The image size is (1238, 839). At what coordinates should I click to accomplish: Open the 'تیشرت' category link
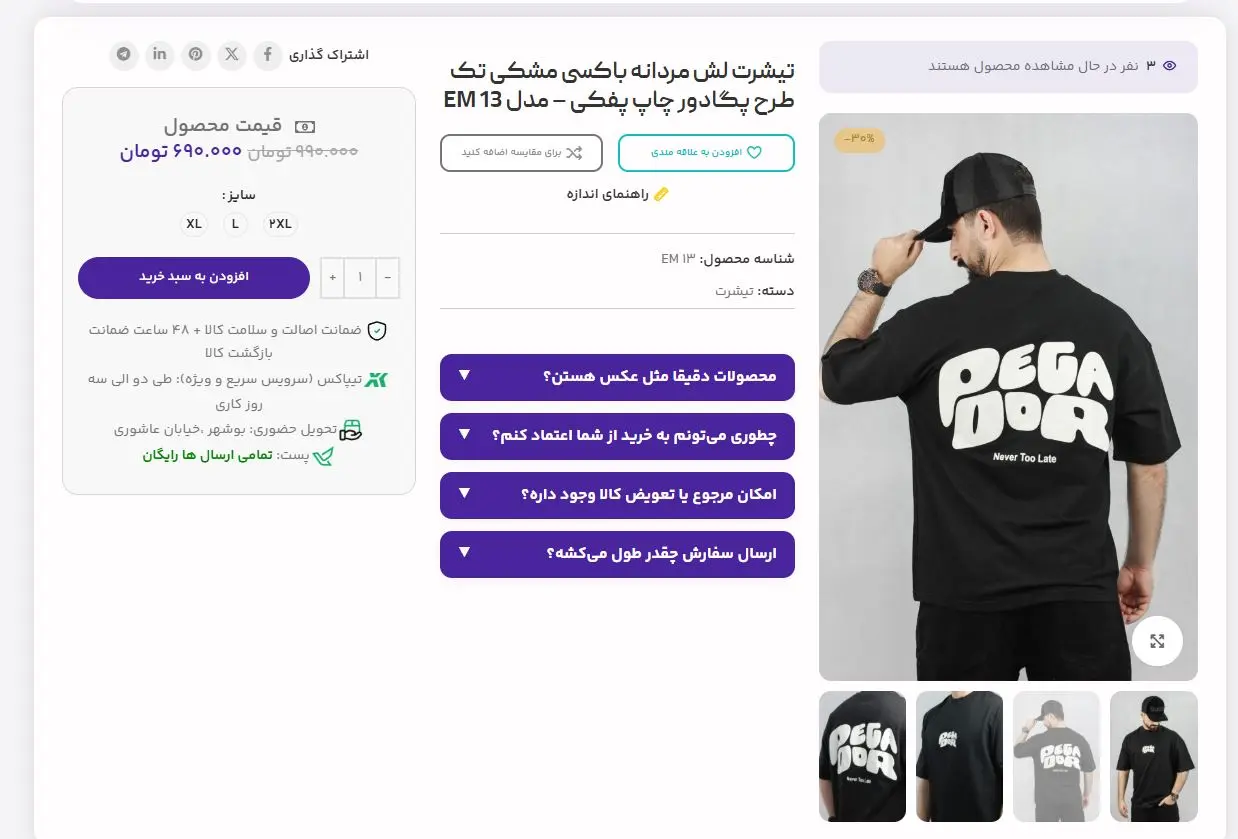coord(734,291)
